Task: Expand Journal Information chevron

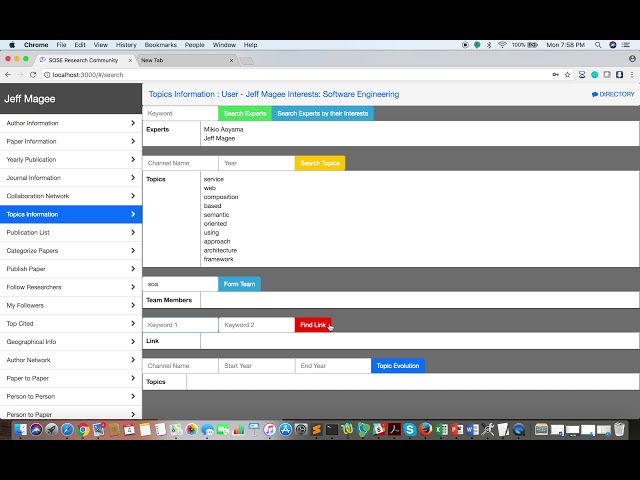Action: click(x=133, y=178)
